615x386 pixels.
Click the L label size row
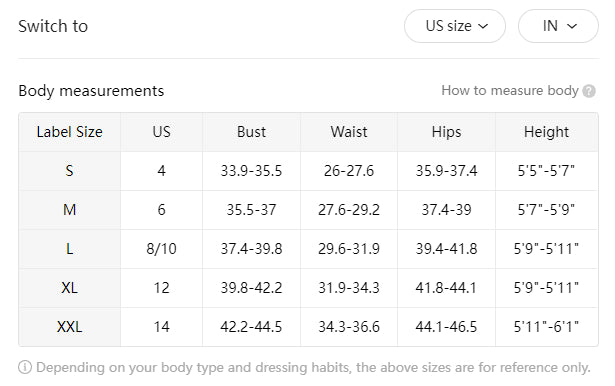(x=308, y=249)
